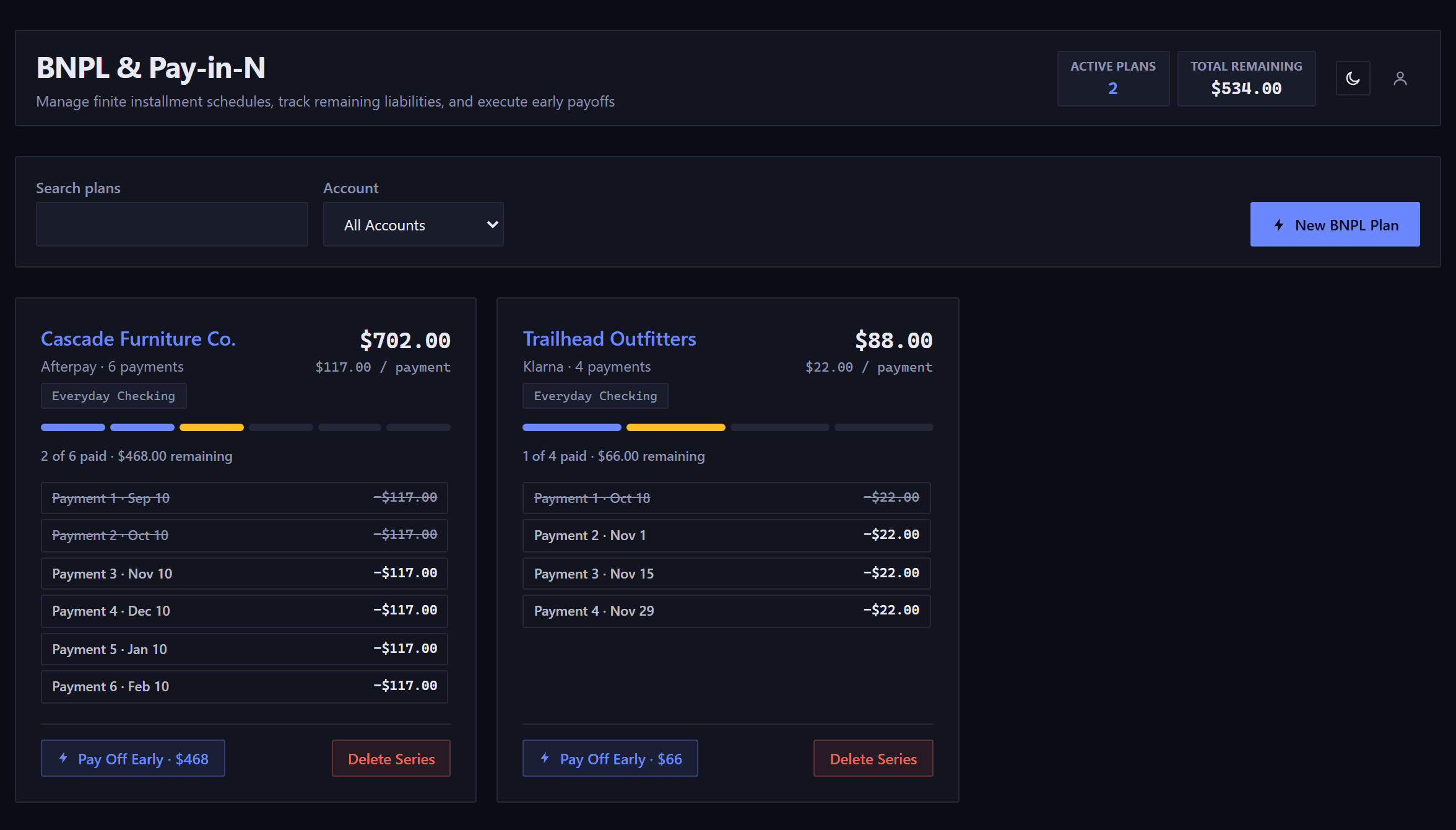Open the user profile icon
The image size is (1456, 830).
[1400, 79]
